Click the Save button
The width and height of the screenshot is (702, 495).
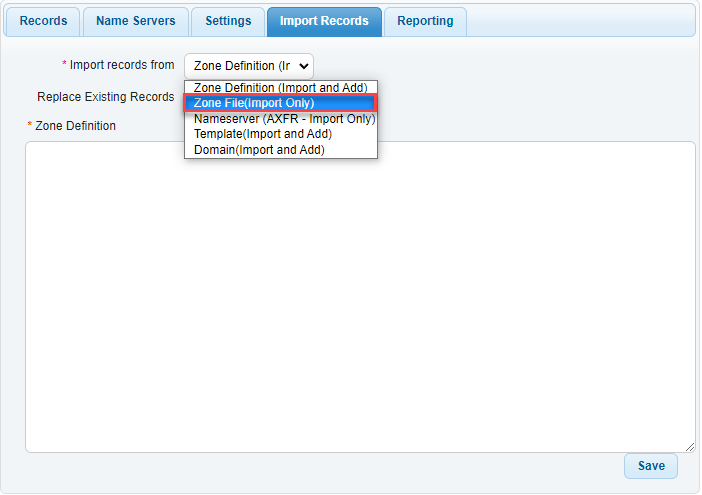651,466
